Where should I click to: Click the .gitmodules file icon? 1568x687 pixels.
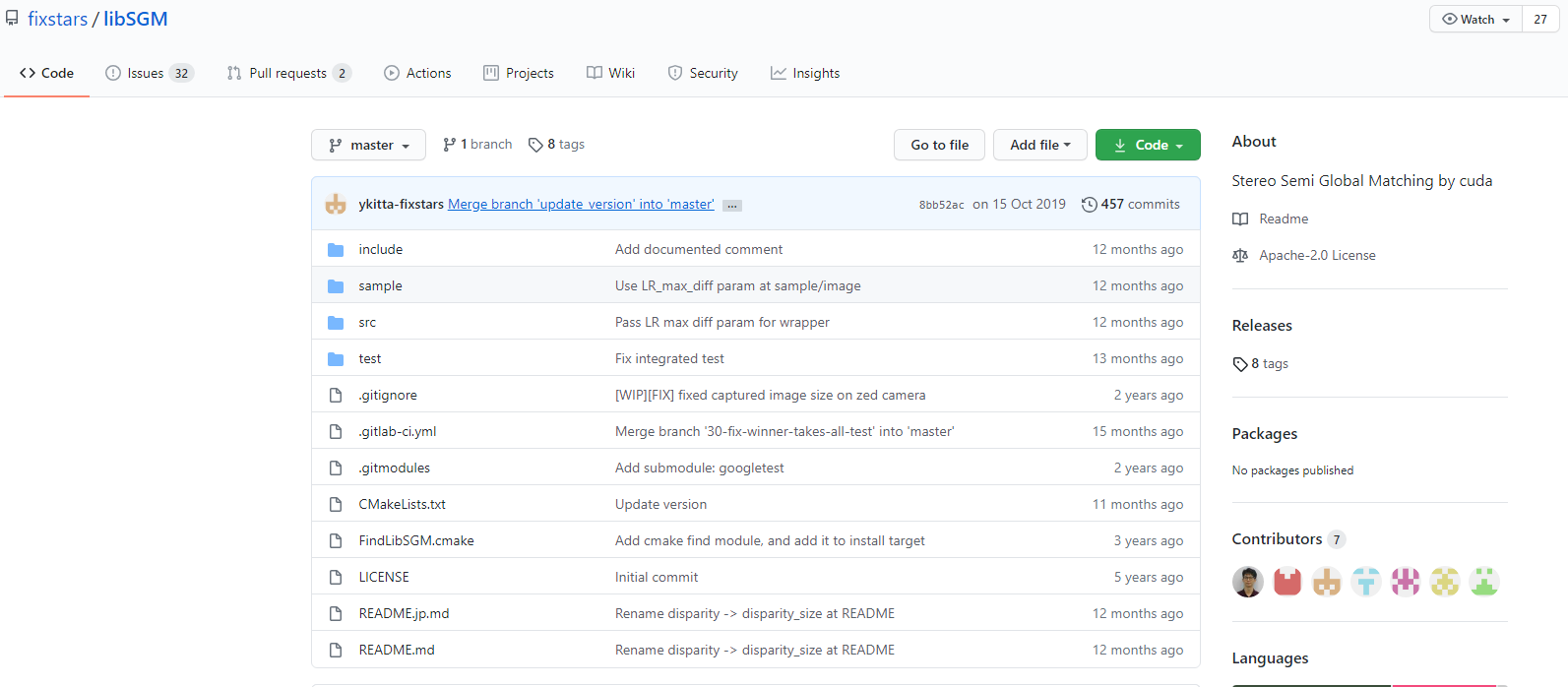pos(336,468)
